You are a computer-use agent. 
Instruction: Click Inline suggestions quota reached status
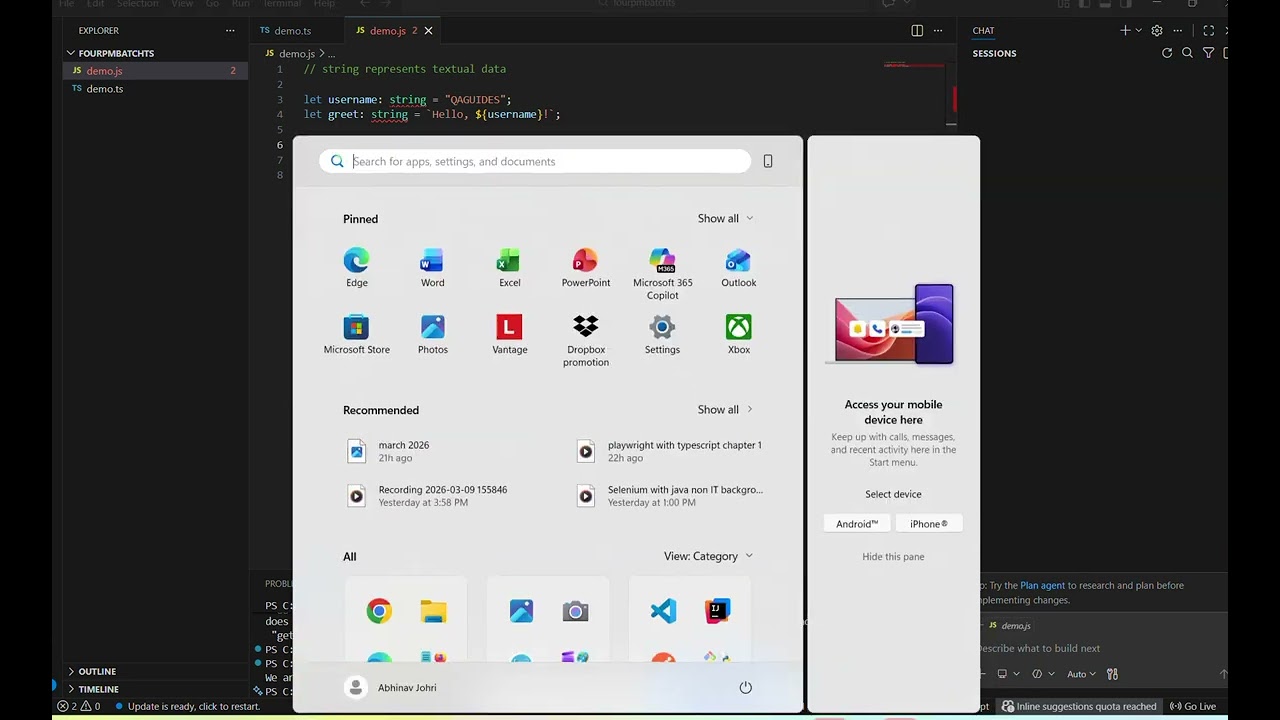[1079, 706]
